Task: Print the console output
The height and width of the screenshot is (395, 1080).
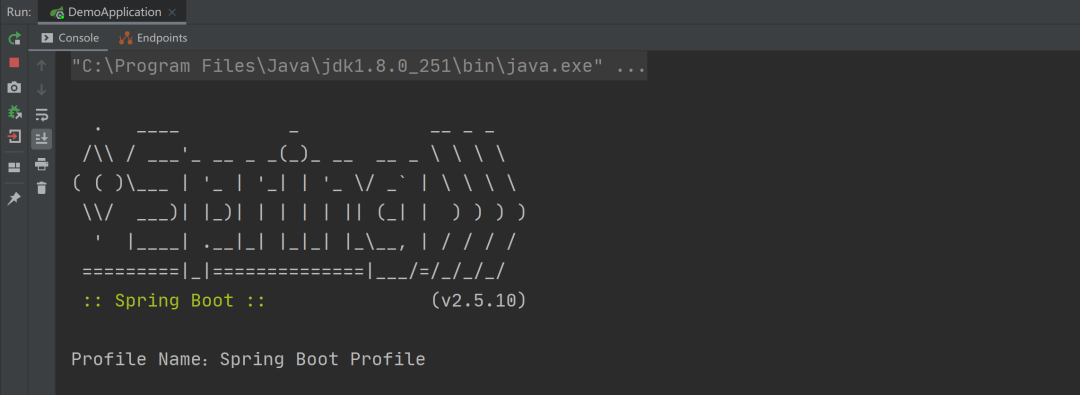Action: pos(41,163)
